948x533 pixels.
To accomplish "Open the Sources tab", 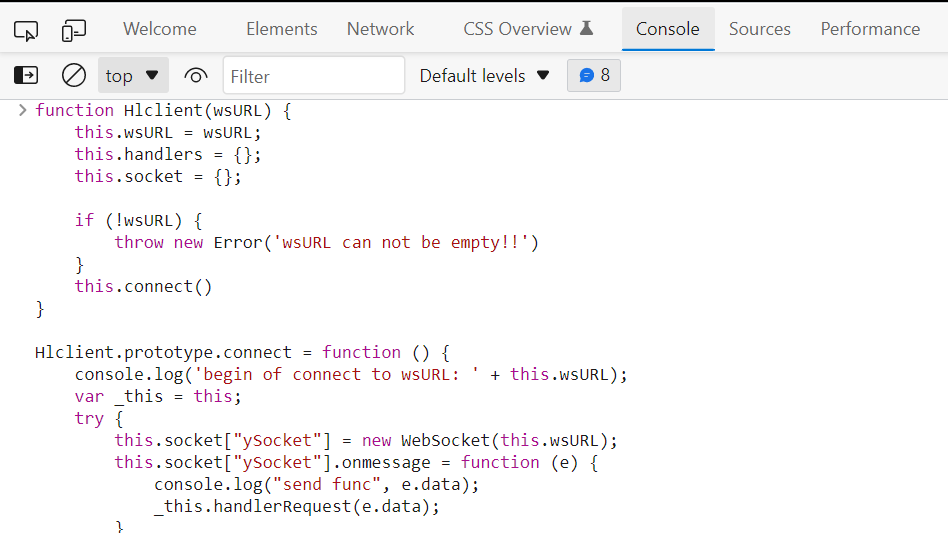I will pos(759,29).
